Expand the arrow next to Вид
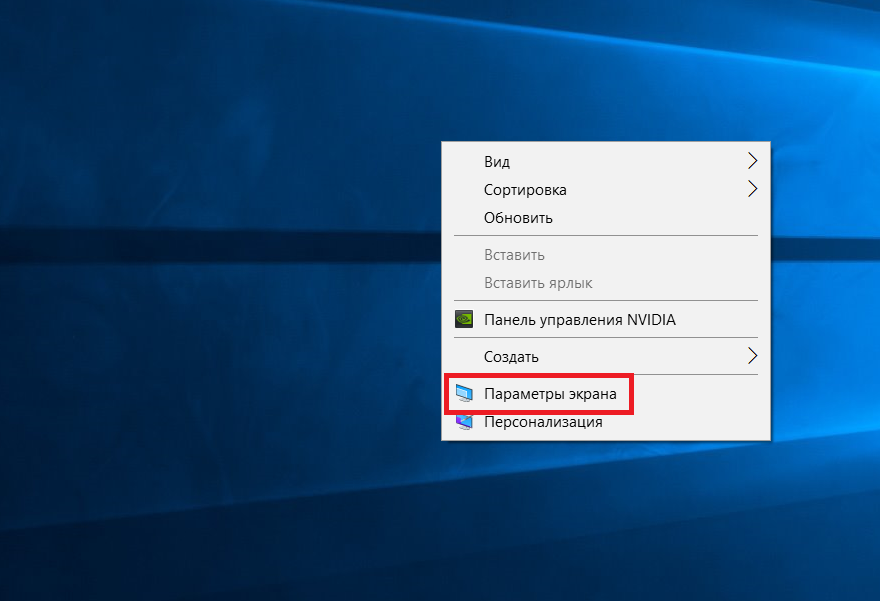 [x=753, y=161]
